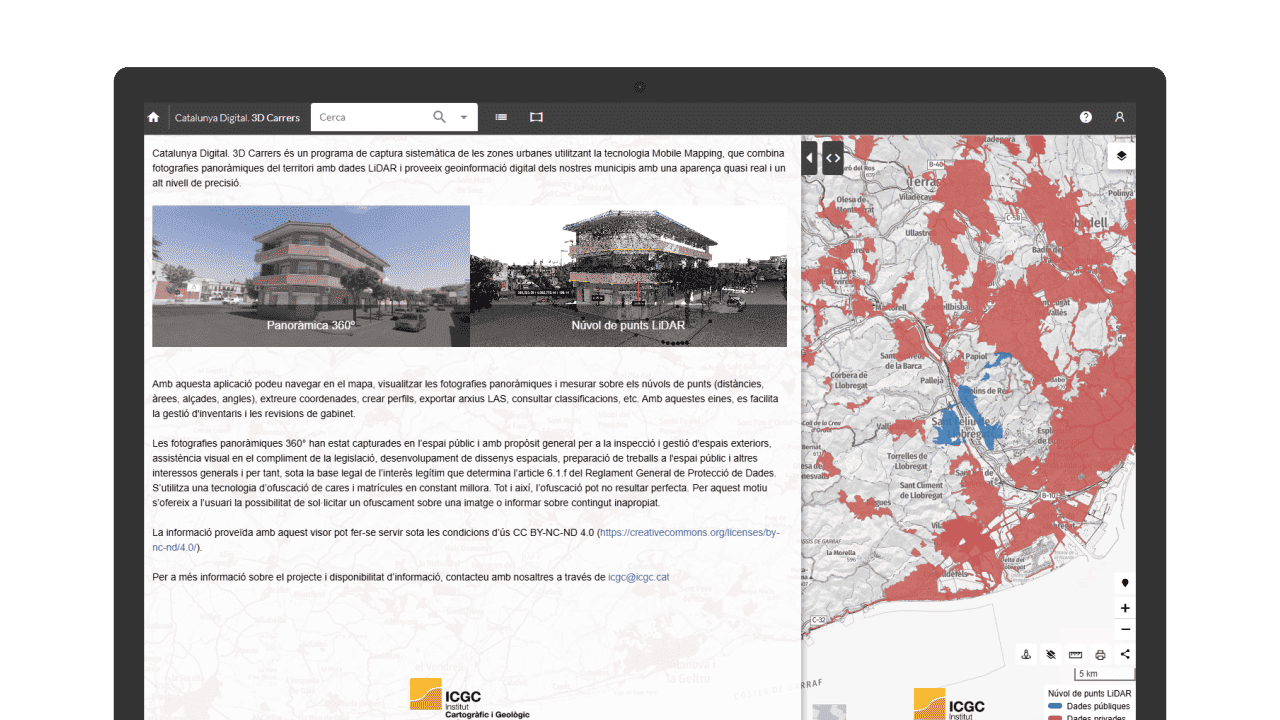Screen dimensions: 1280x720
Task: Click the panel resize double-arrow button
Action: tap(832, 158)
